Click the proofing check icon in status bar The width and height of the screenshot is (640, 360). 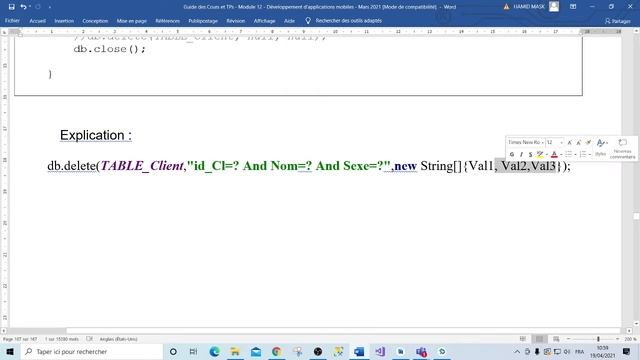point(89,339)
